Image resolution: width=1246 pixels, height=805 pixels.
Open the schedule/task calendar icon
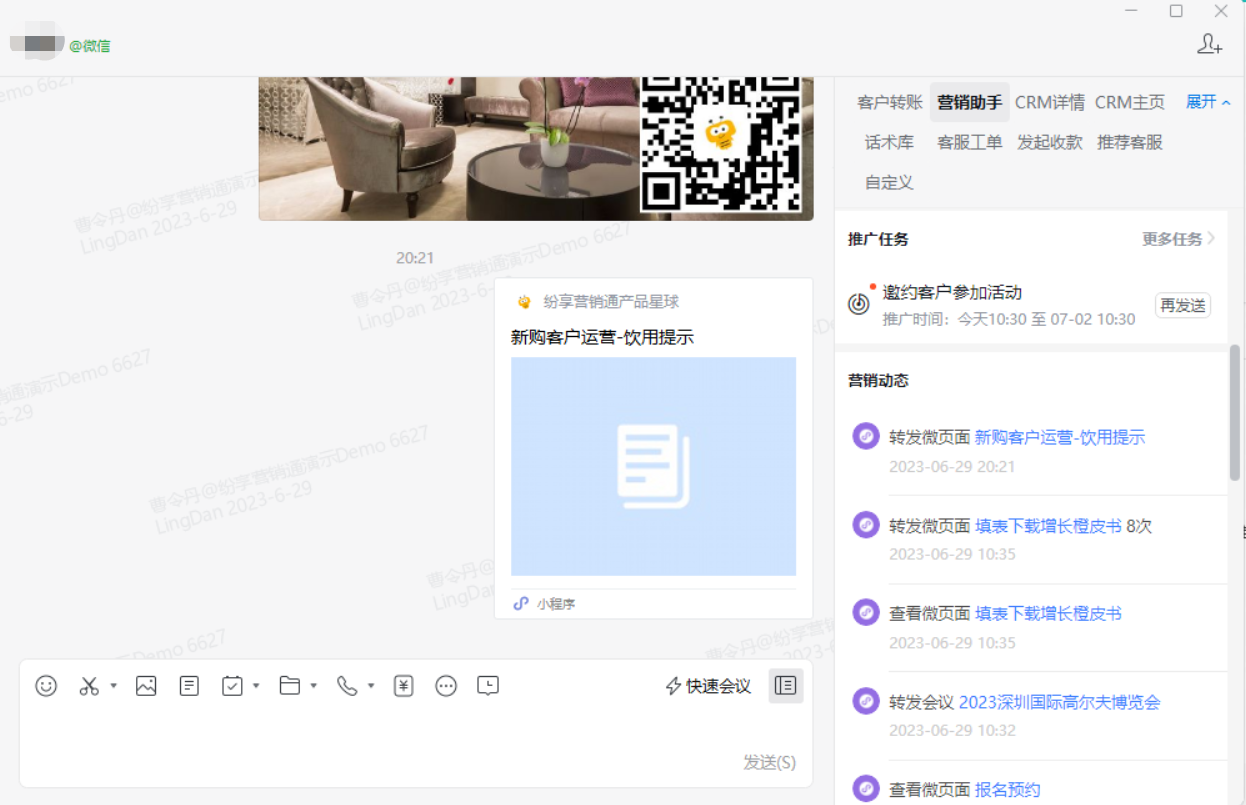(x=232, y=686)
